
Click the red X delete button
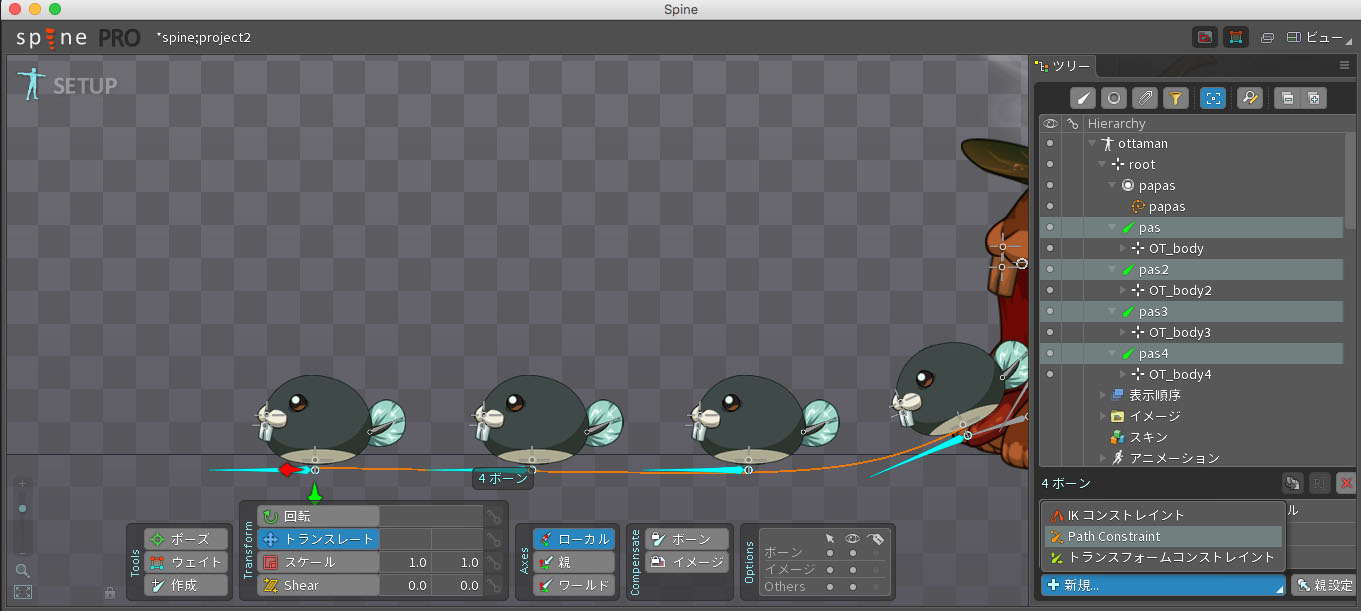pos(1345,483)
